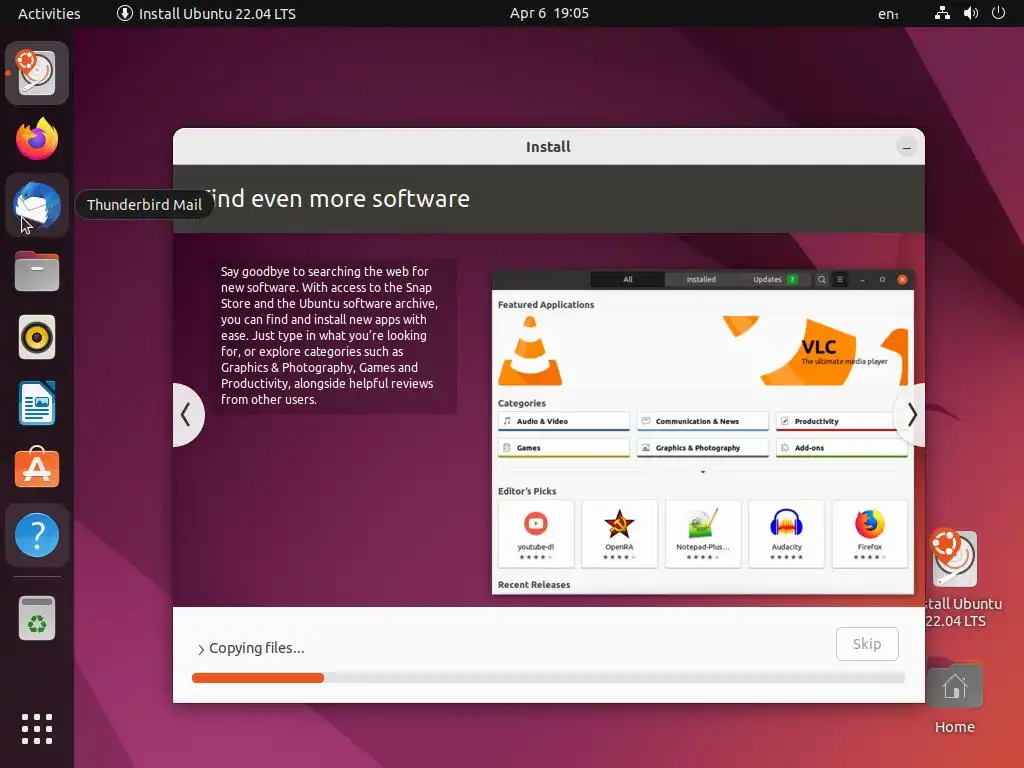Image resolution: width=1024 pixels, height=768 pixels.
Task: Click the 'Recent Releases' label
Action: coord(534,584)
